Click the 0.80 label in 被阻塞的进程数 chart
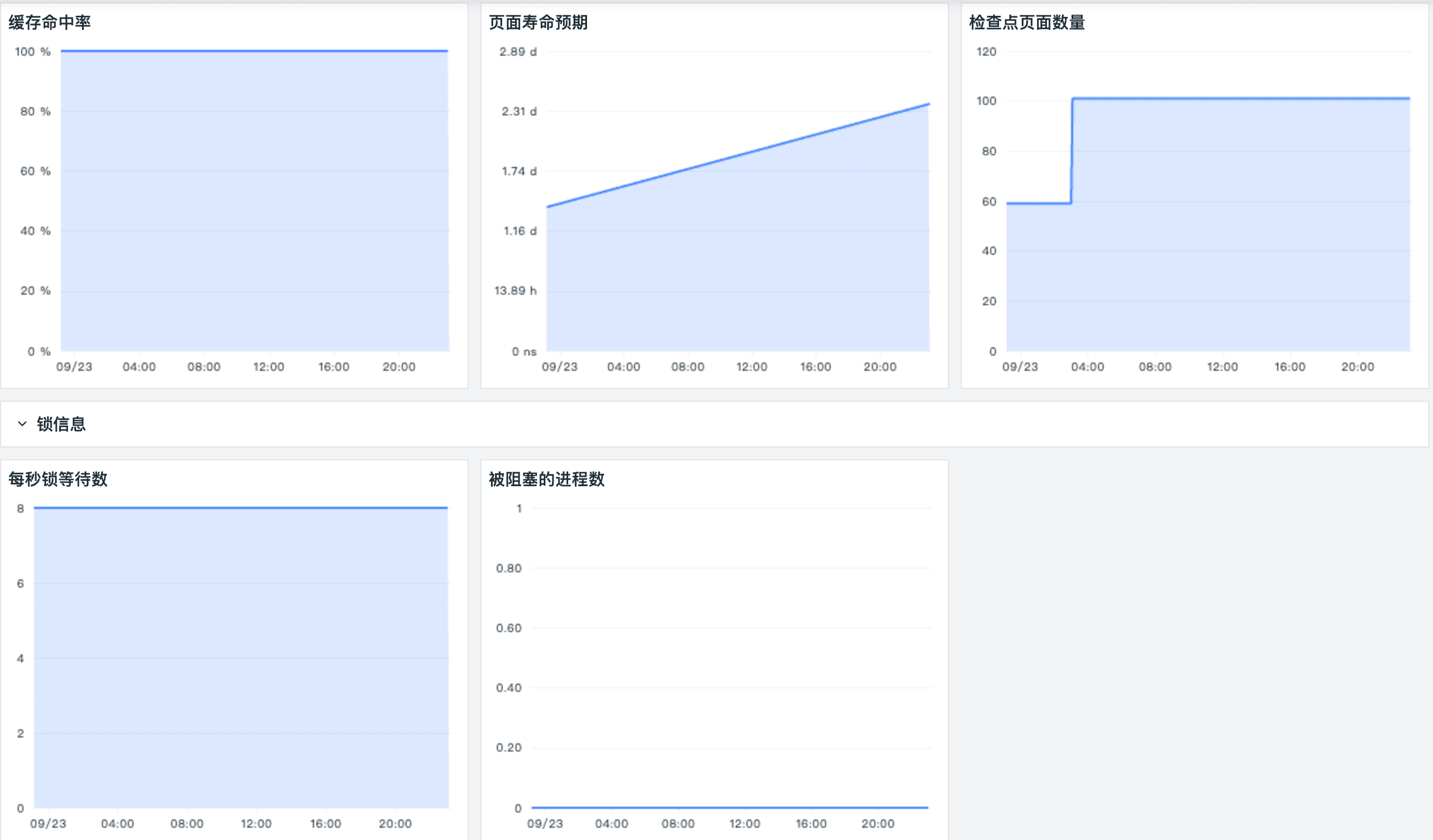 tap(509, 568)
